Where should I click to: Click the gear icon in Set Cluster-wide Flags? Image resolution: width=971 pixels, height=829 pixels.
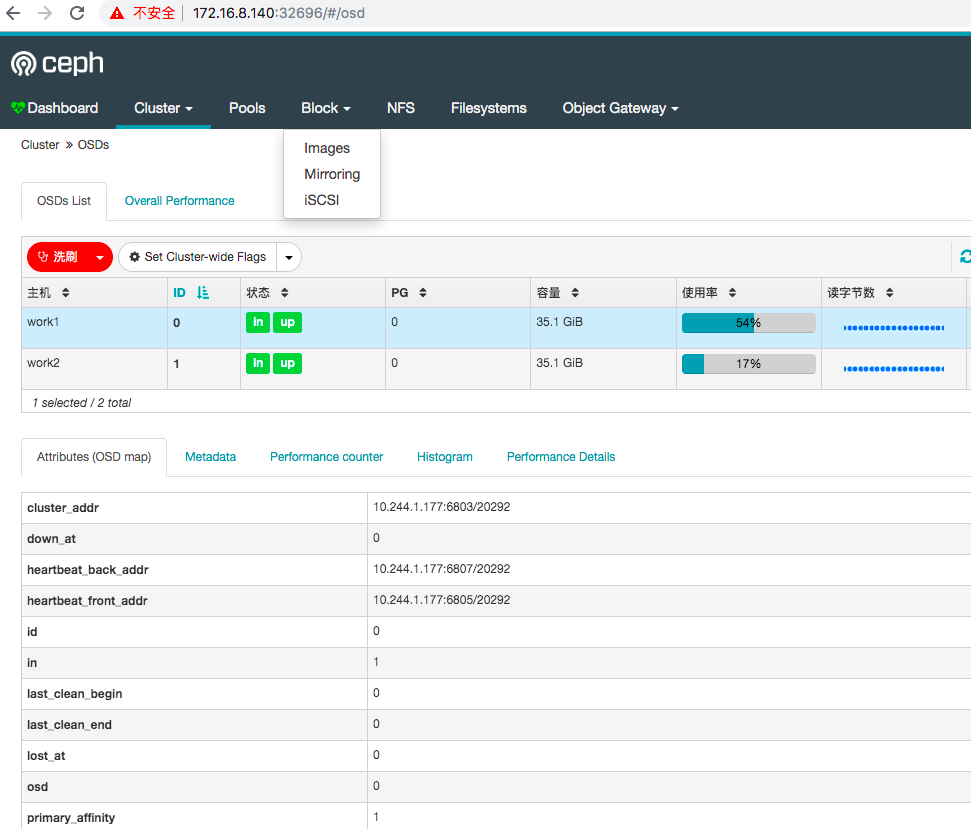[134, 257]
